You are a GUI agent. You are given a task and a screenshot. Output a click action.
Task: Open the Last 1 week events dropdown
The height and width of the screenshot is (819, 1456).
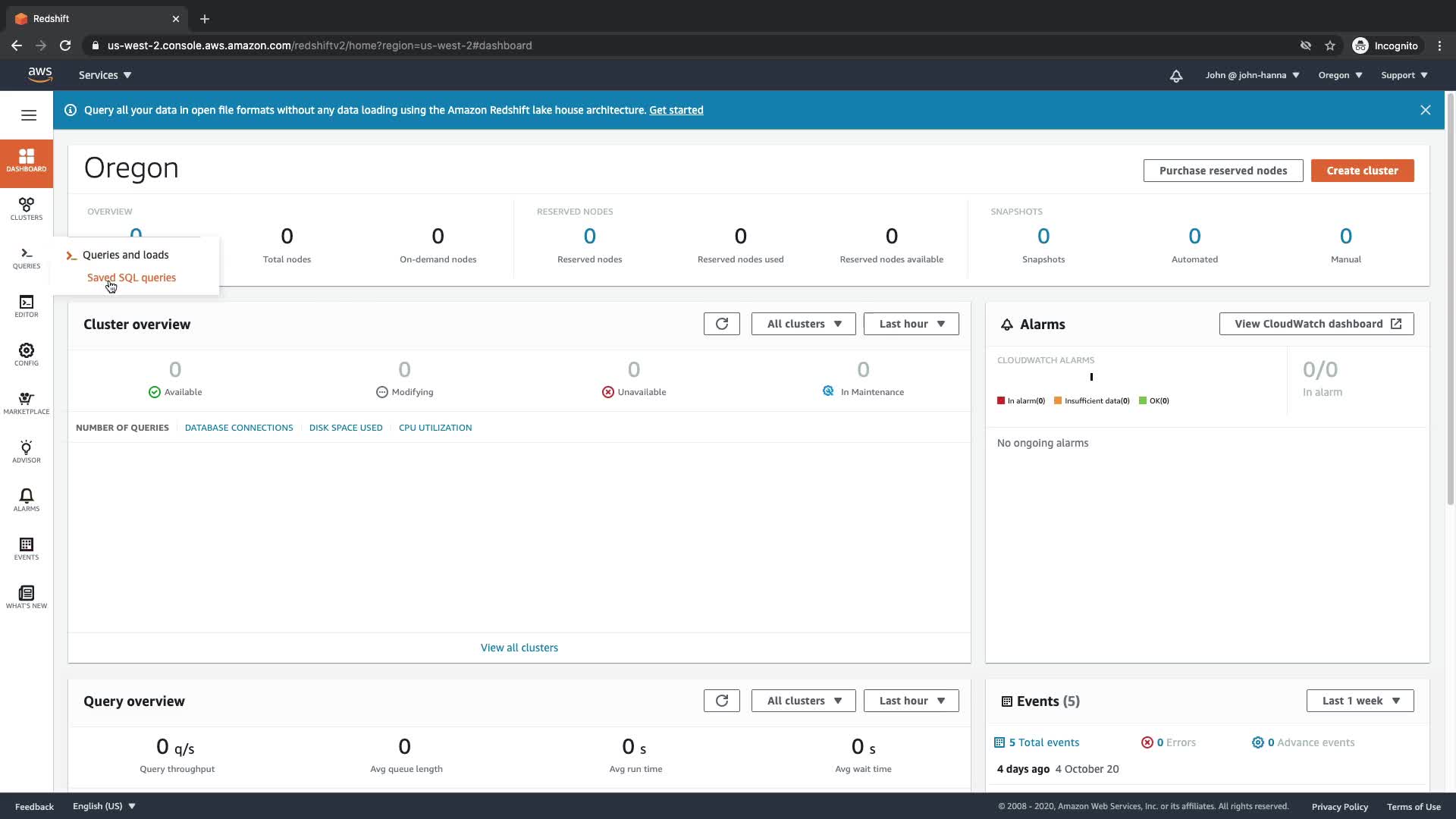tap(1360, 701)
